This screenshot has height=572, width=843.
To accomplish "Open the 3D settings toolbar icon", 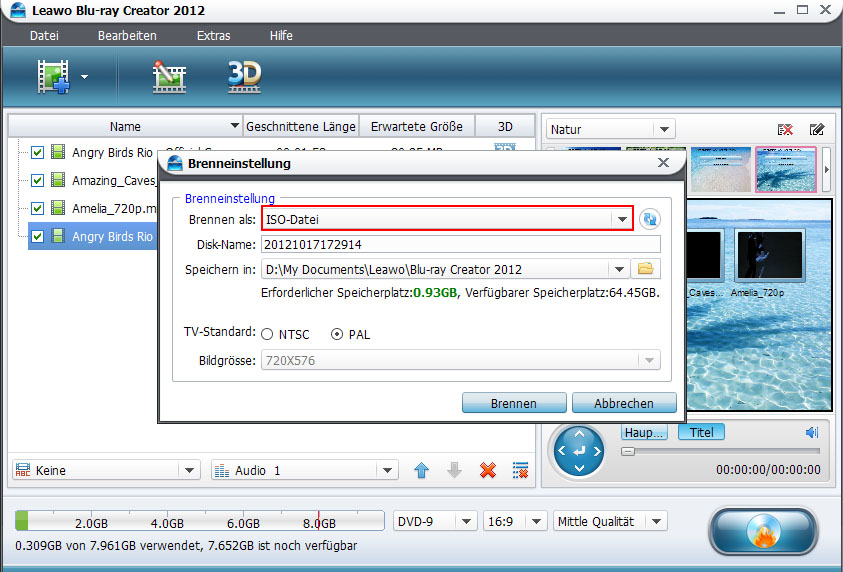I will (x=245, y=76).
